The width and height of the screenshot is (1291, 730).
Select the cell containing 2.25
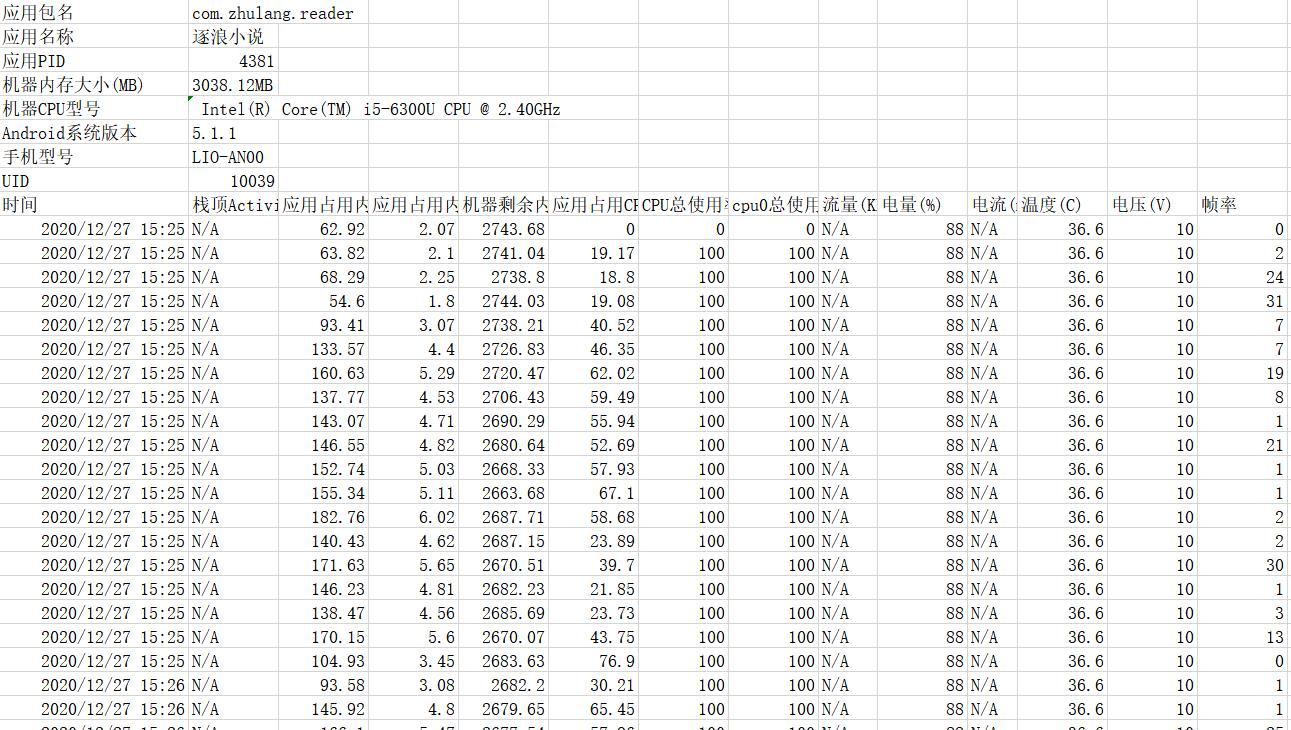click(414, 277)
